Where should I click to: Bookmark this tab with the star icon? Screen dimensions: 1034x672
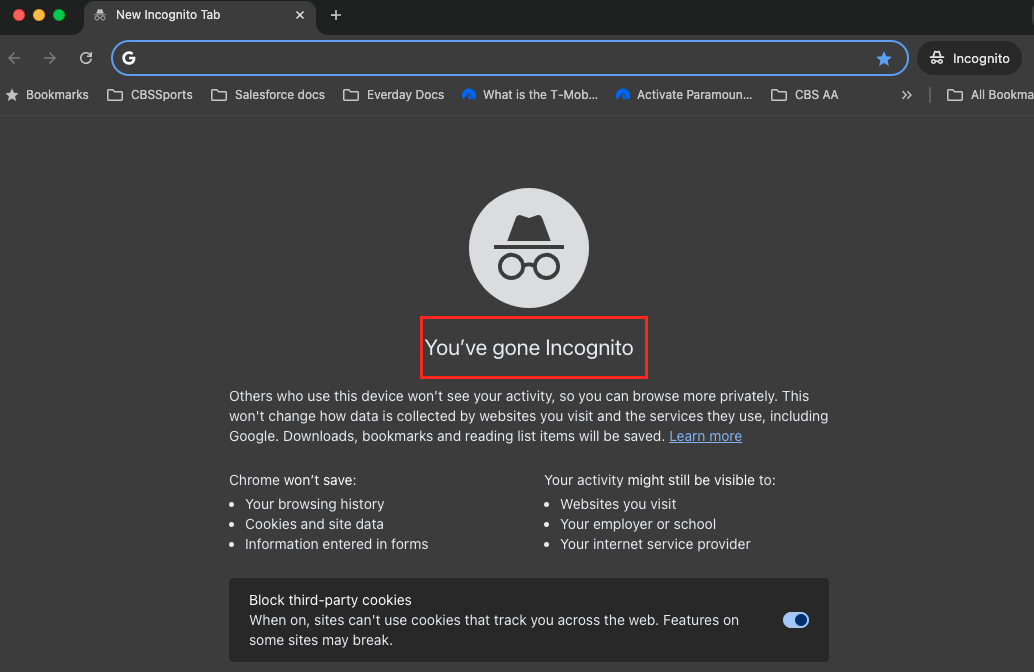click(884, 59)
